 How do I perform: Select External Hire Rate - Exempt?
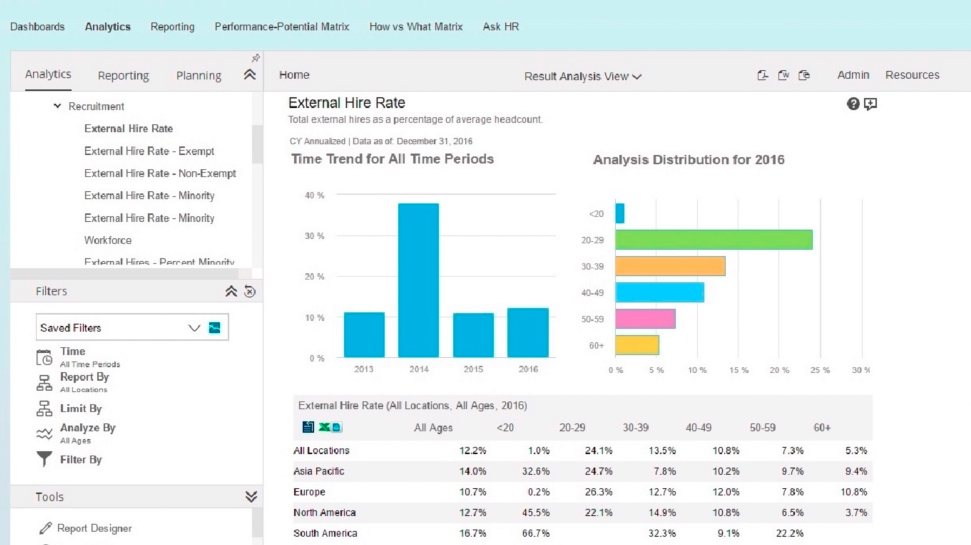[x=149, y=151]
